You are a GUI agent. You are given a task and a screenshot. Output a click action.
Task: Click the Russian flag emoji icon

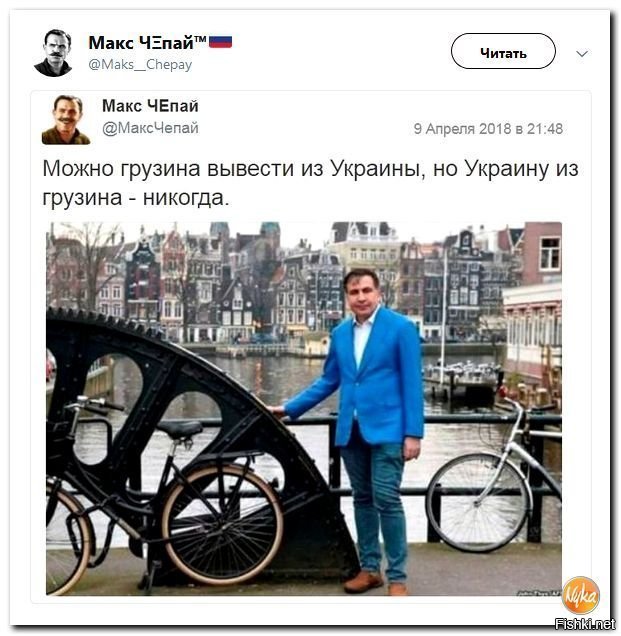pos(220,42)
